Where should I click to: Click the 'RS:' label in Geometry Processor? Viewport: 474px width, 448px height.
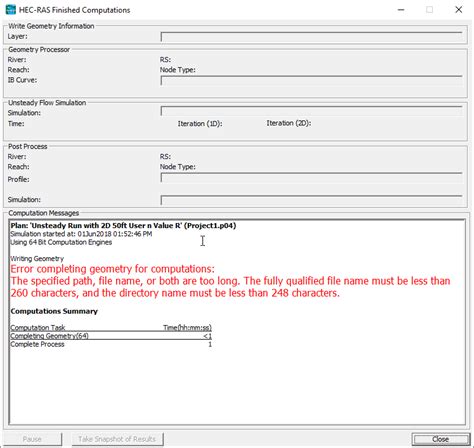(x=165, y=60)
